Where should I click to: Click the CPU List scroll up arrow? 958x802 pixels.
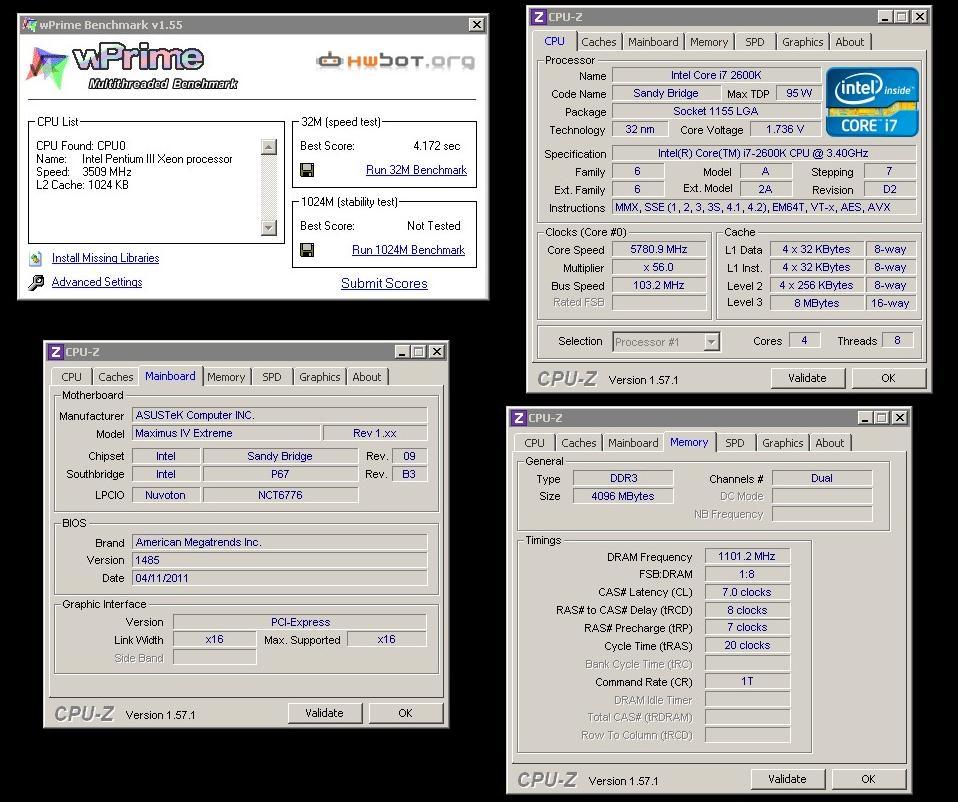[269, 147]
